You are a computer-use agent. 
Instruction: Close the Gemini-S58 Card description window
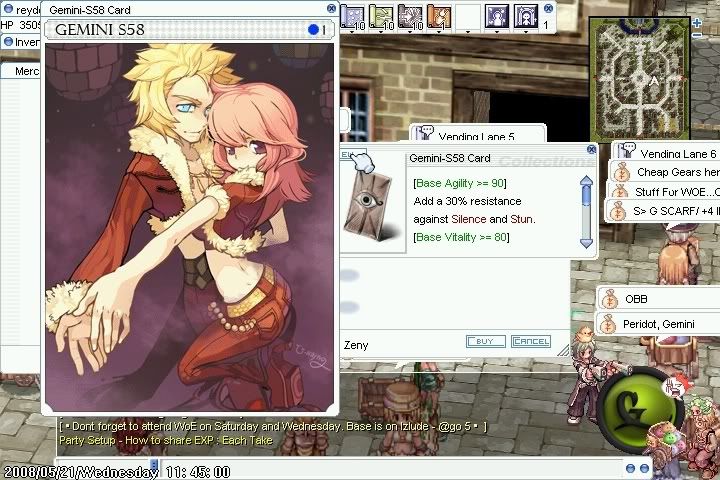[x=591, y=149]
